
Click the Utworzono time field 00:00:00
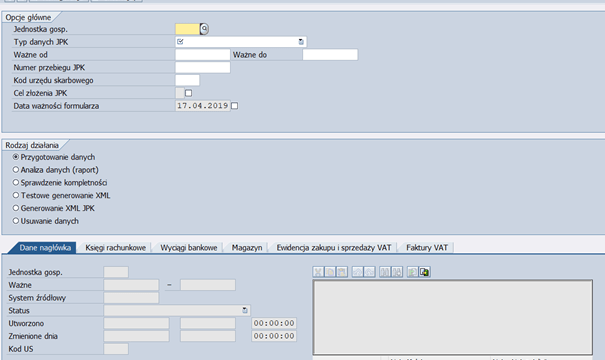tap(274, 323)
